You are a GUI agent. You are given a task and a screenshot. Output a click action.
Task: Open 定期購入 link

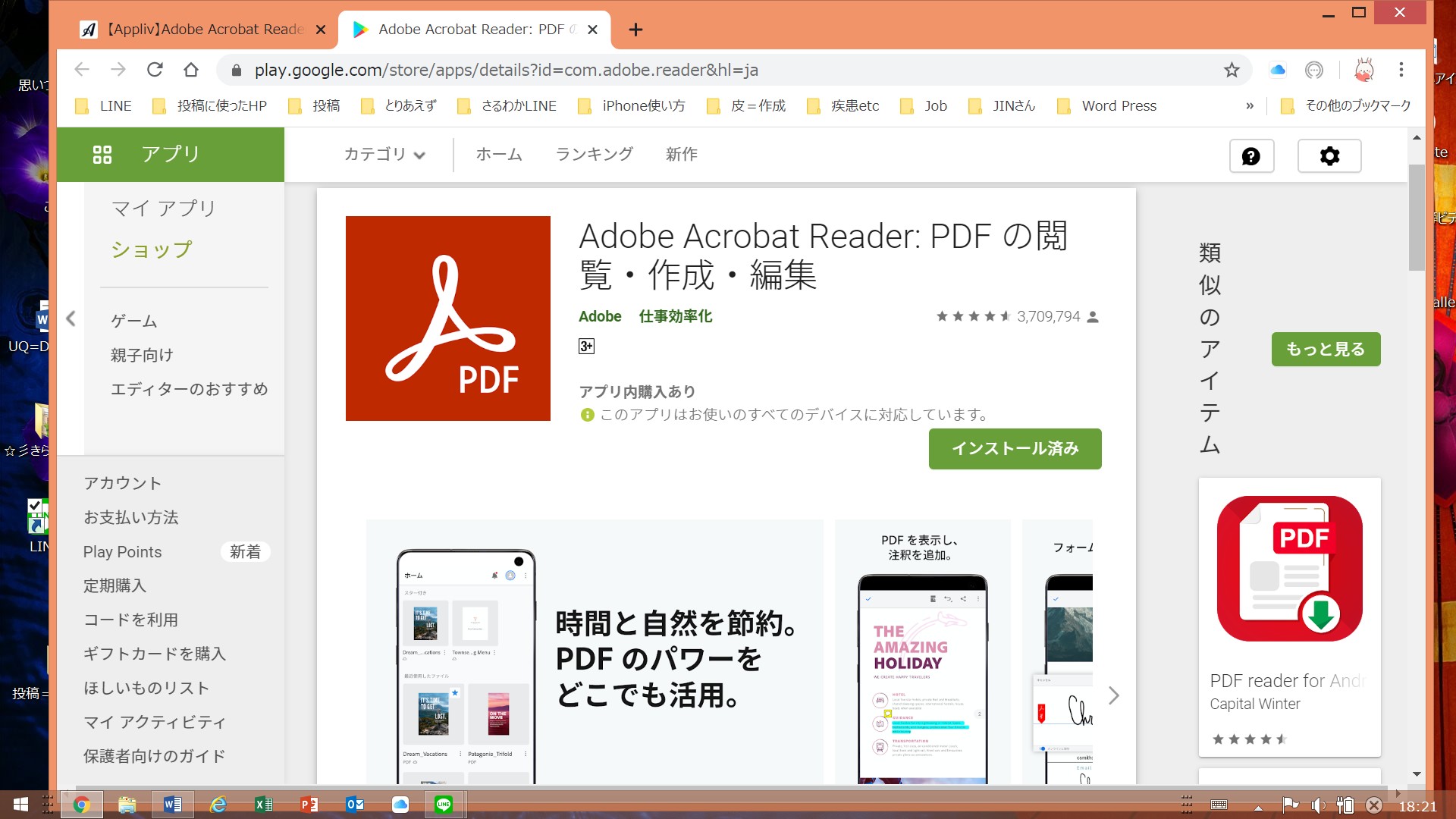(x=115, y=586)
